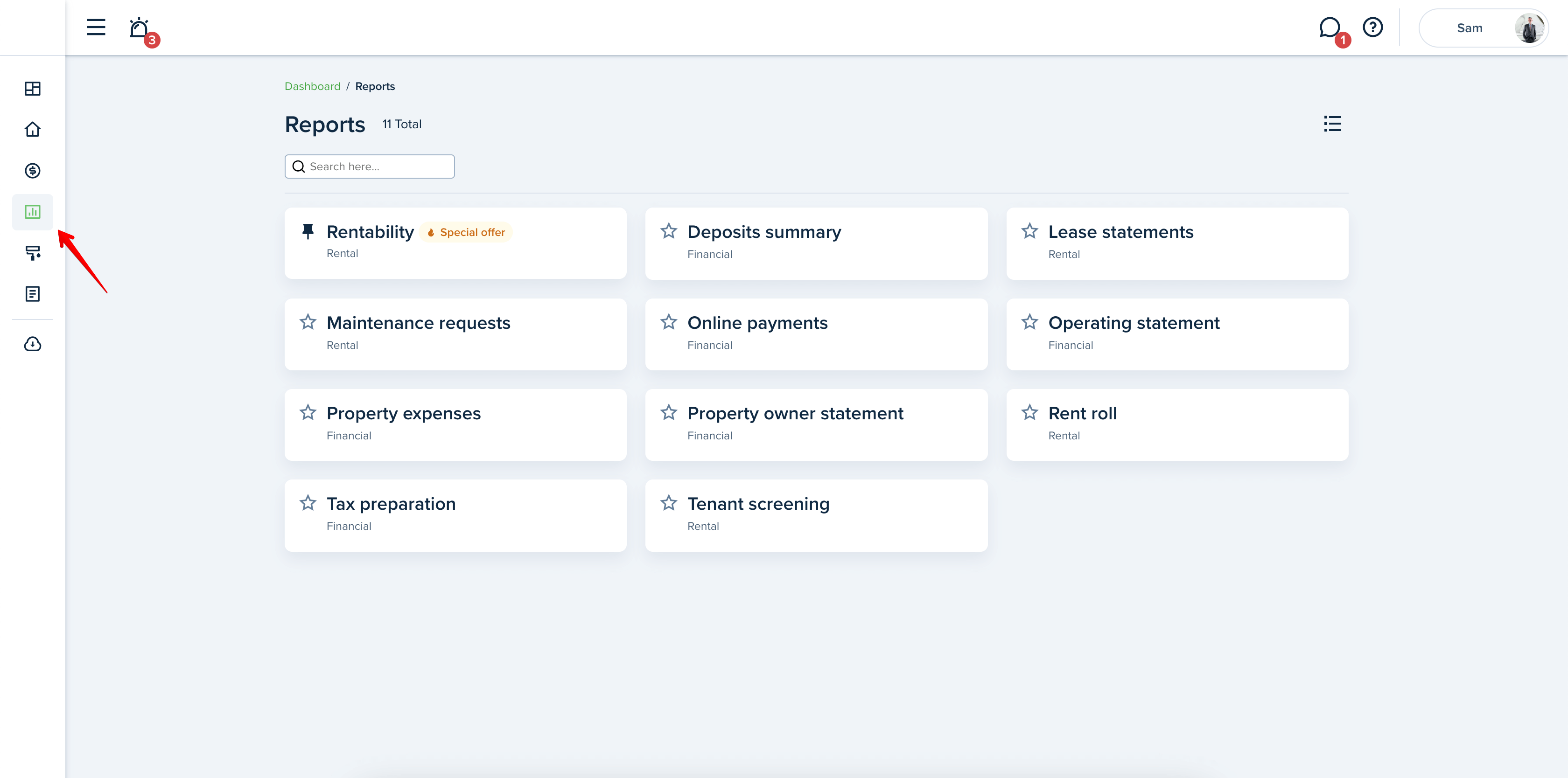Open the Rent roll report
The image size is (1568, 778).
[1177, 424]
